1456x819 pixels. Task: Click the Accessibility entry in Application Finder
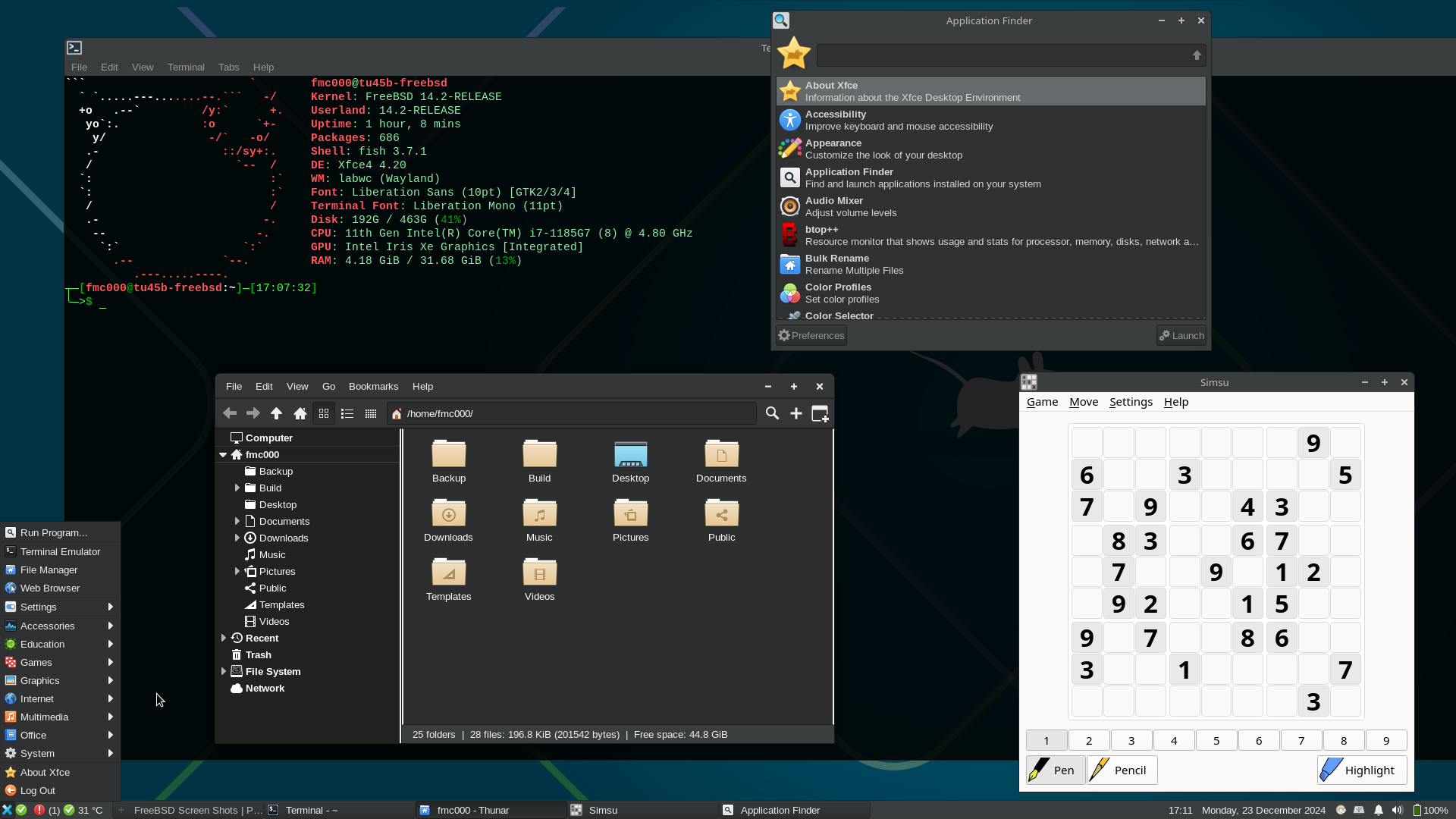coord(992,120)
